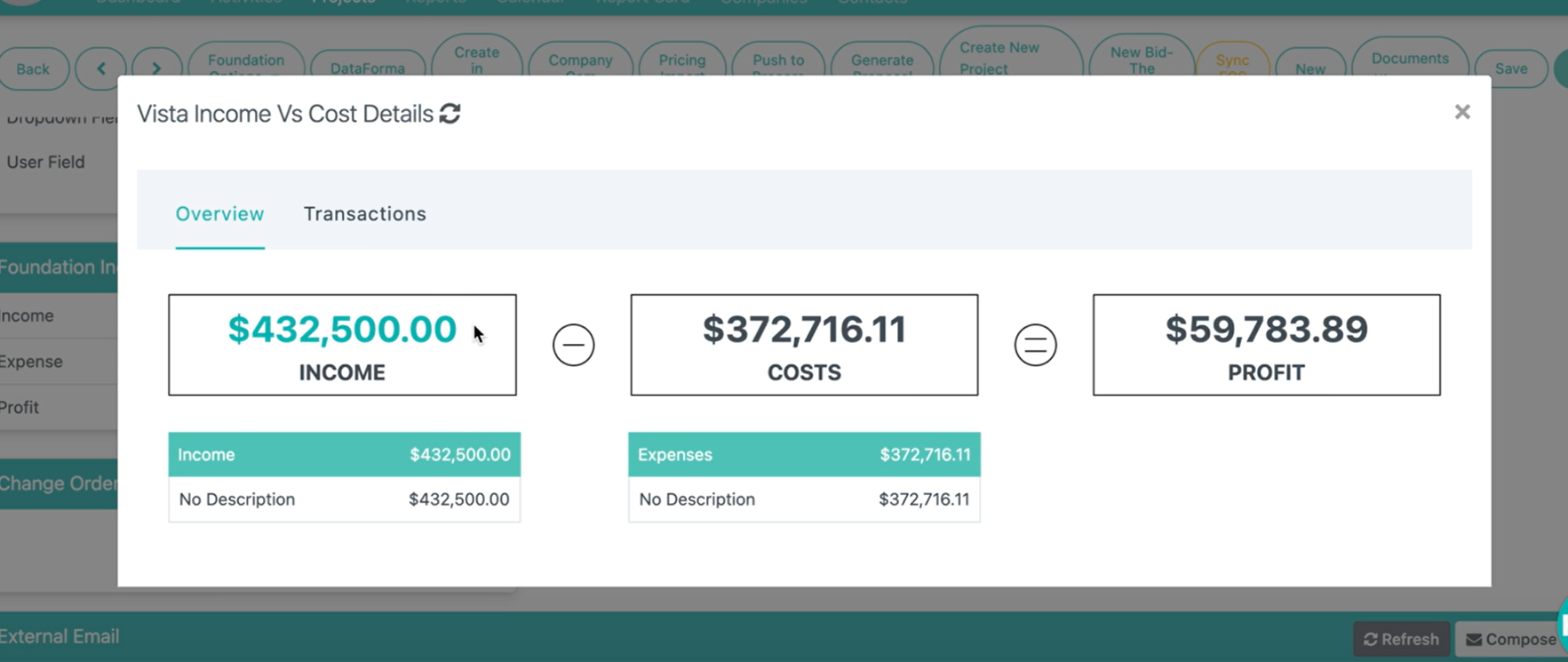The width and height of the screenshot is (1568, 662).
Task: Click the New button in toolbar
Action: pos(1310,64)
